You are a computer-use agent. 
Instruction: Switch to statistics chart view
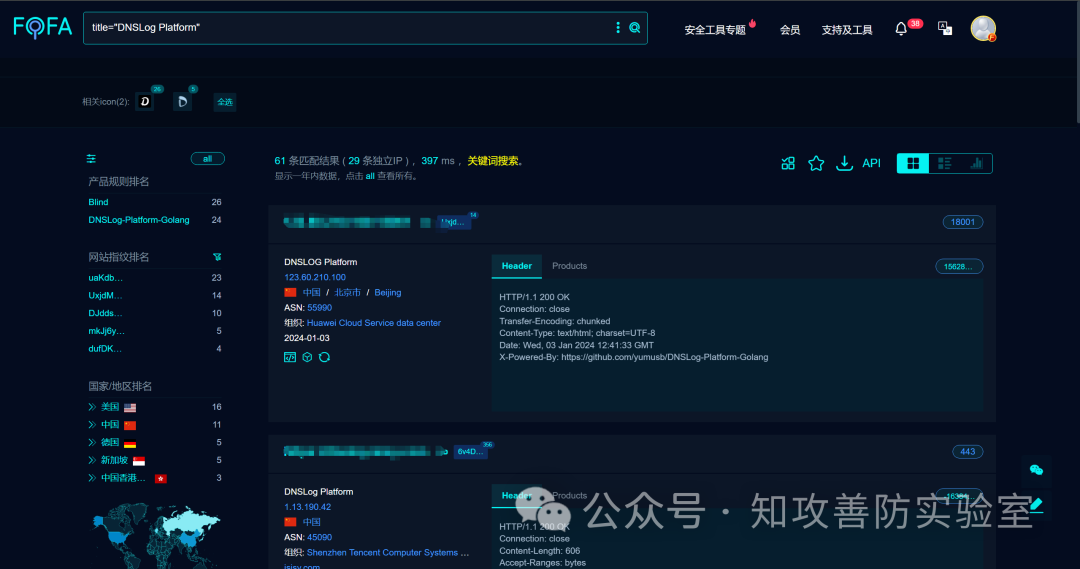[976, 163]
